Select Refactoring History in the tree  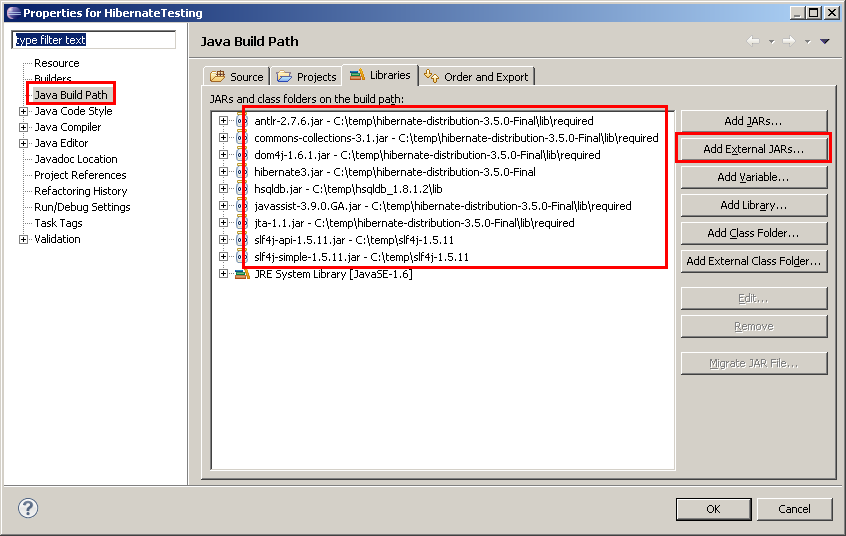click(x=80, y=191)
